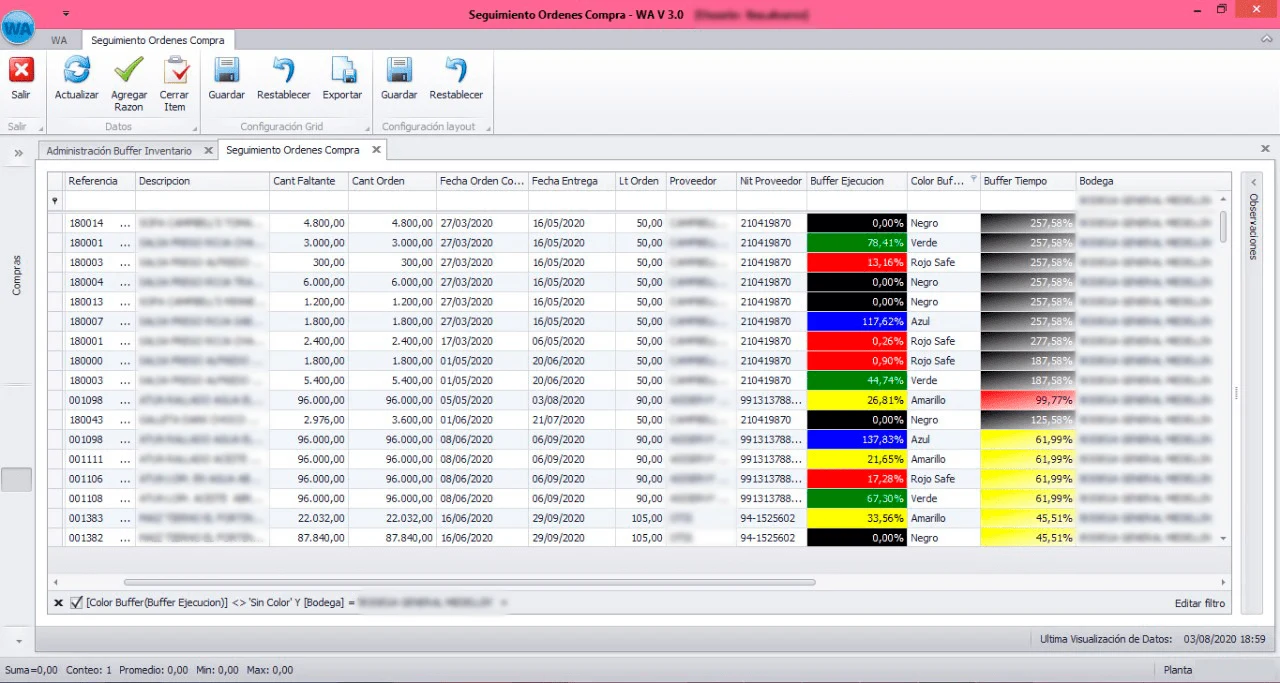Open the WA ribbon tab
The image size is (1280, 683).
59,40
